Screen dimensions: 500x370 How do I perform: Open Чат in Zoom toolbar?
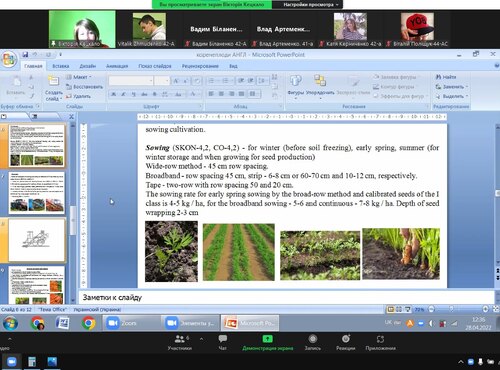click(x=222, y=343)
